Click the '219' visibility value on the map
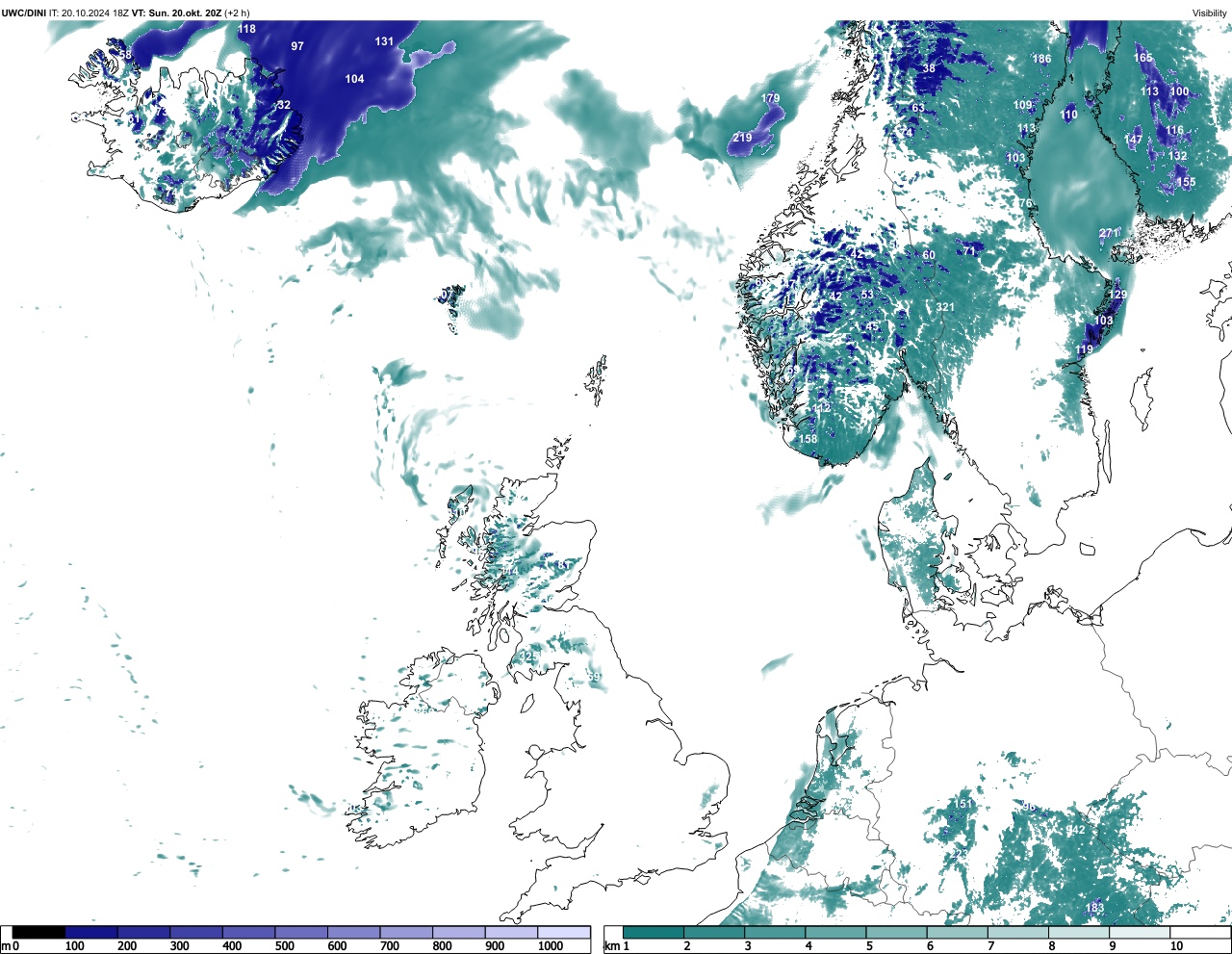This screenshot has height=954, width=1232. click(x=742, y=138)
